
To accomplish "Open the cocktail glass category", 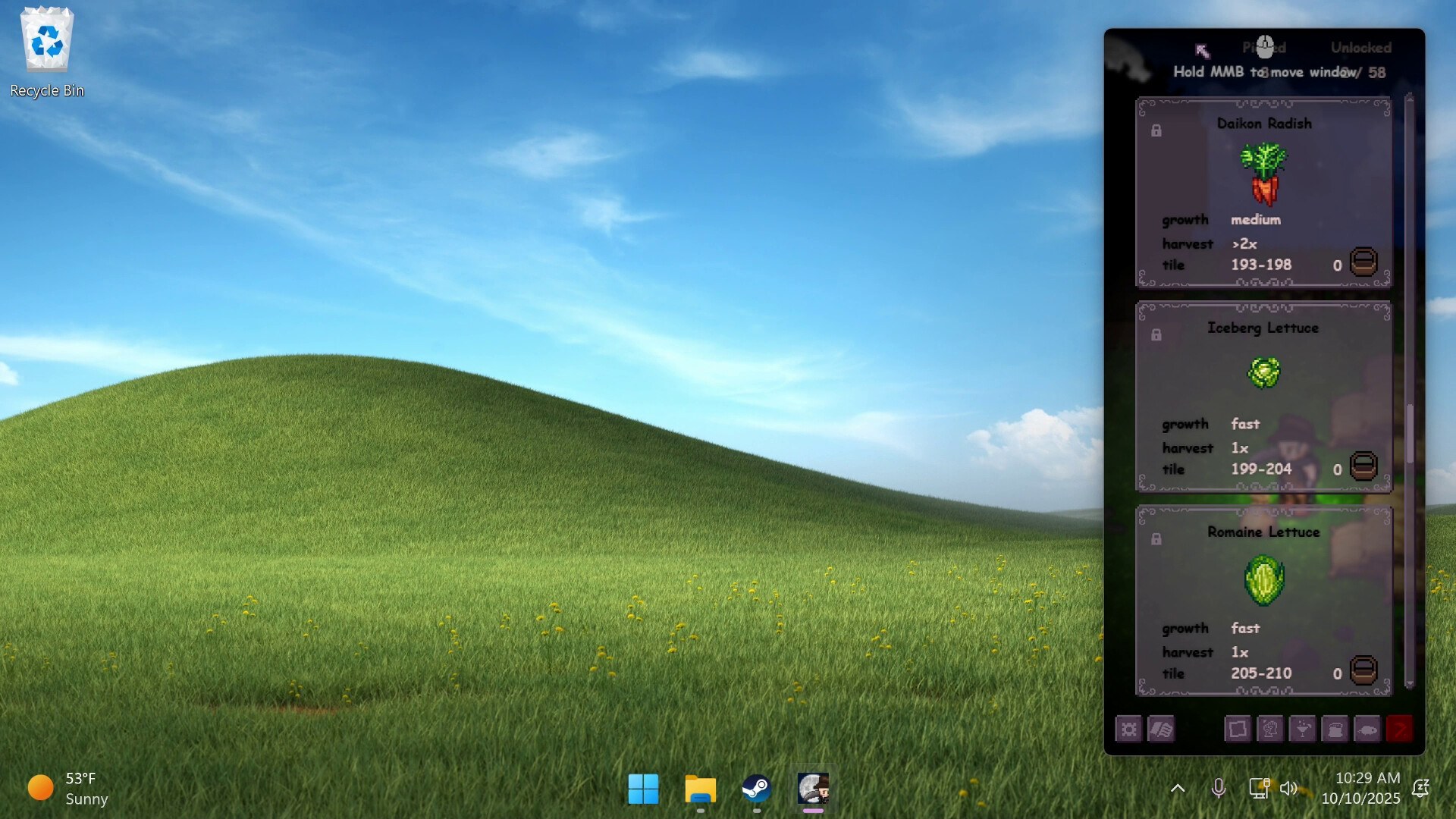I will [x=1303, y=730].
